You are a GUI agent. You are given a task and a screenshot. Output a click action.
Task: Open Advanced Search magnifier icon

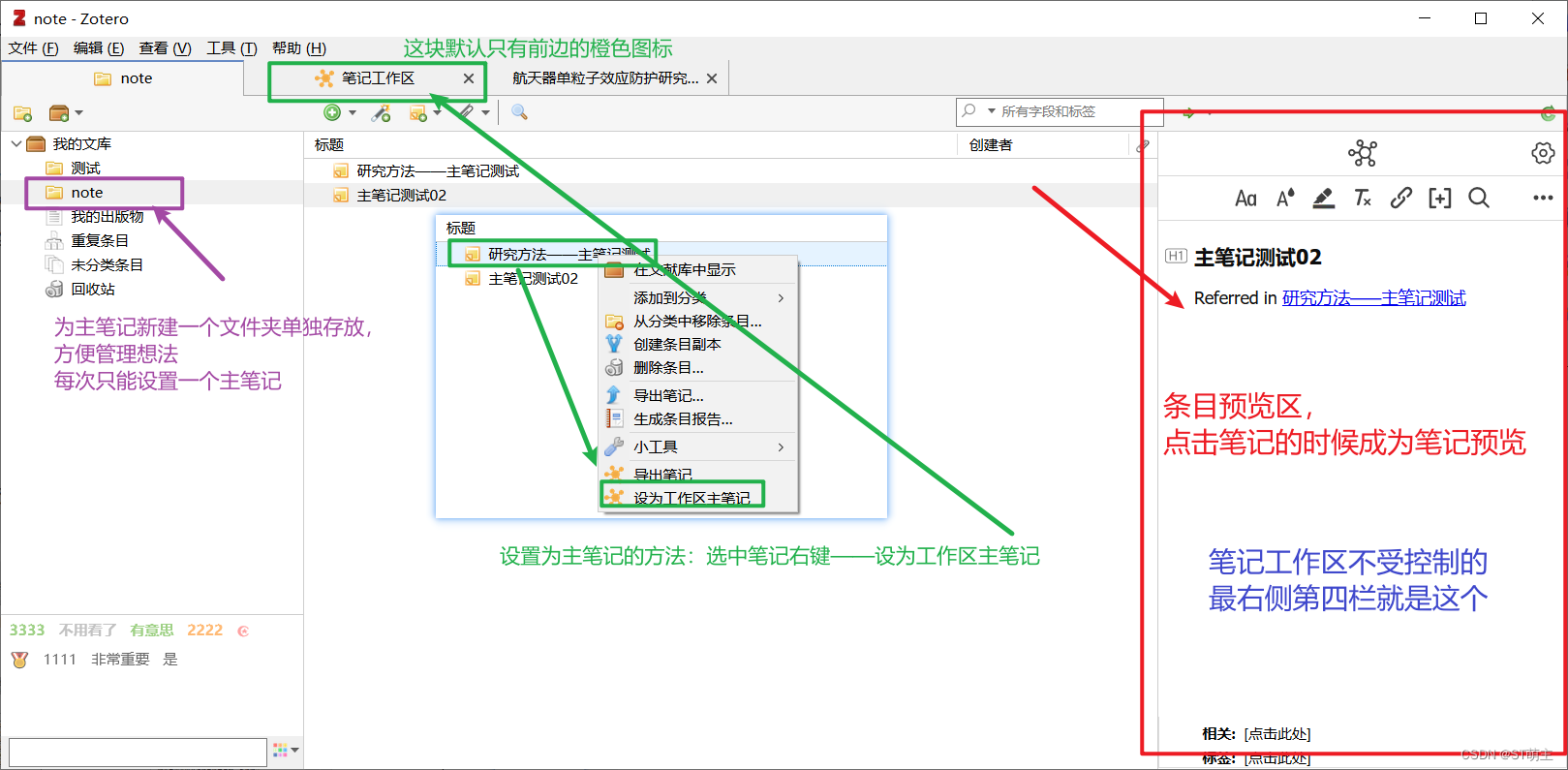click(x=519, y=112)
